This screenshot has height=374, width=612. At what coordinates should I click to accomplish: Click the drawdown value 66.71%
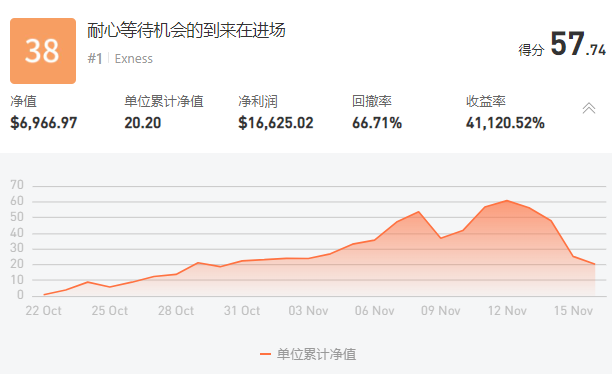point(377,123)
